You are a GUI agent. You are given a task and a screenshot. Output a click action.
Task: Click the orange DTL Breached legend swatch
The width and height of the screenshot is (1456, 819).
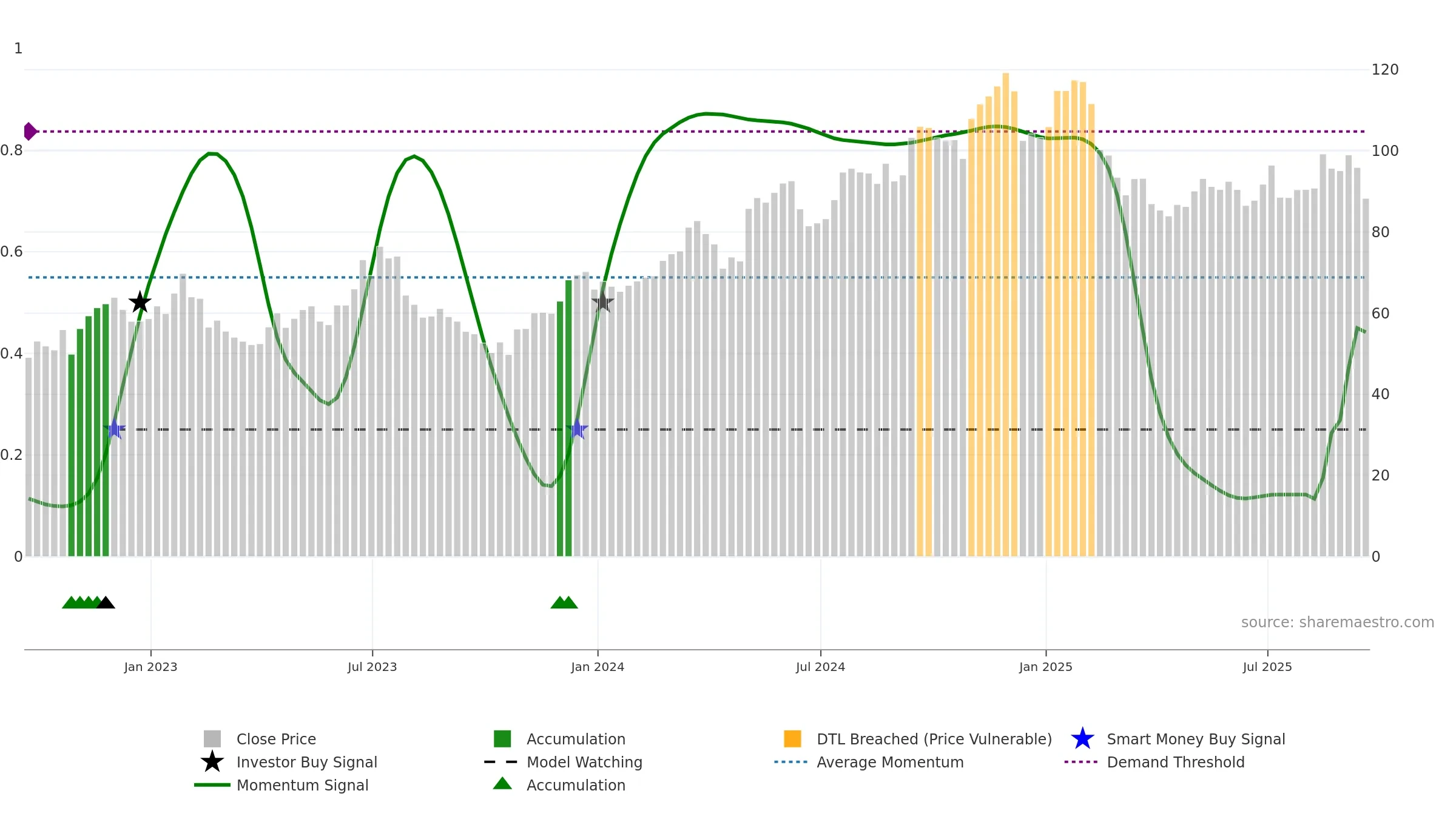792,738
